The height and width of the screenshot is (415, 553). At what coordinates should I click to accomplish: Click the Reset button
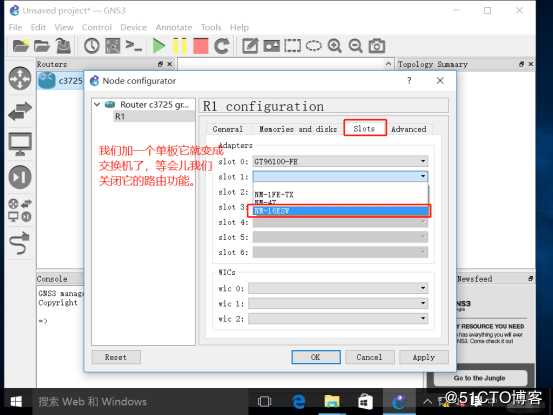pyautogui.click(x=116, y=357)
